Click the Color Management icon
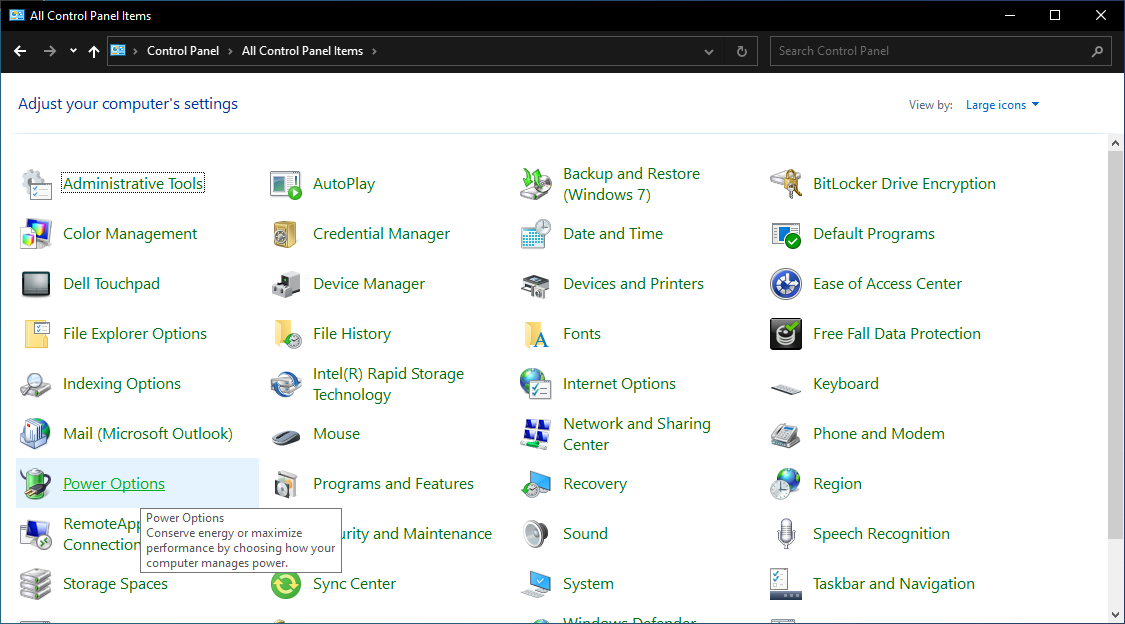The image size is (1125, 624). [36, 234]
